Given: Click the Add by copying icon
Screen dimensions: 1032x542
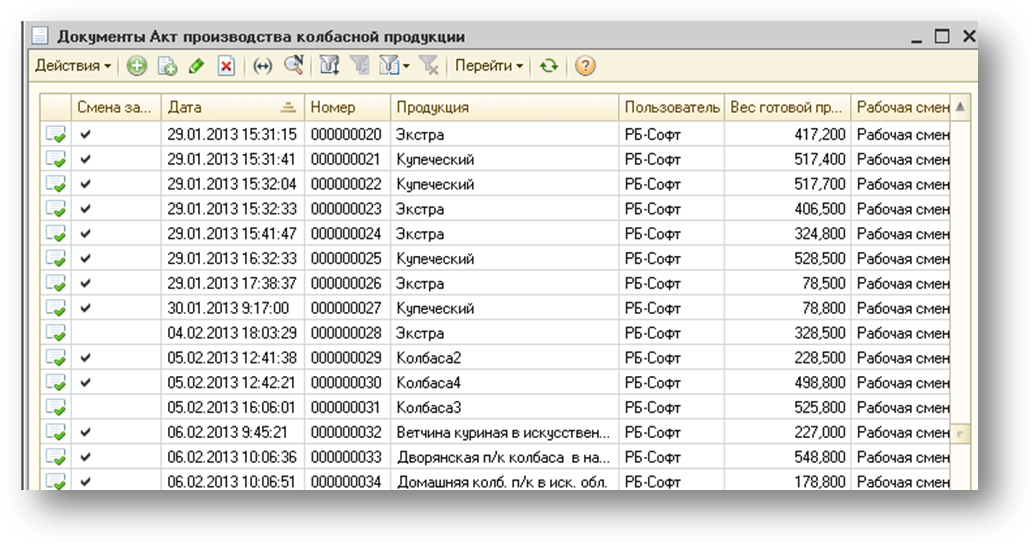Looking at the screenshot, I should click(x=167, y=66).
